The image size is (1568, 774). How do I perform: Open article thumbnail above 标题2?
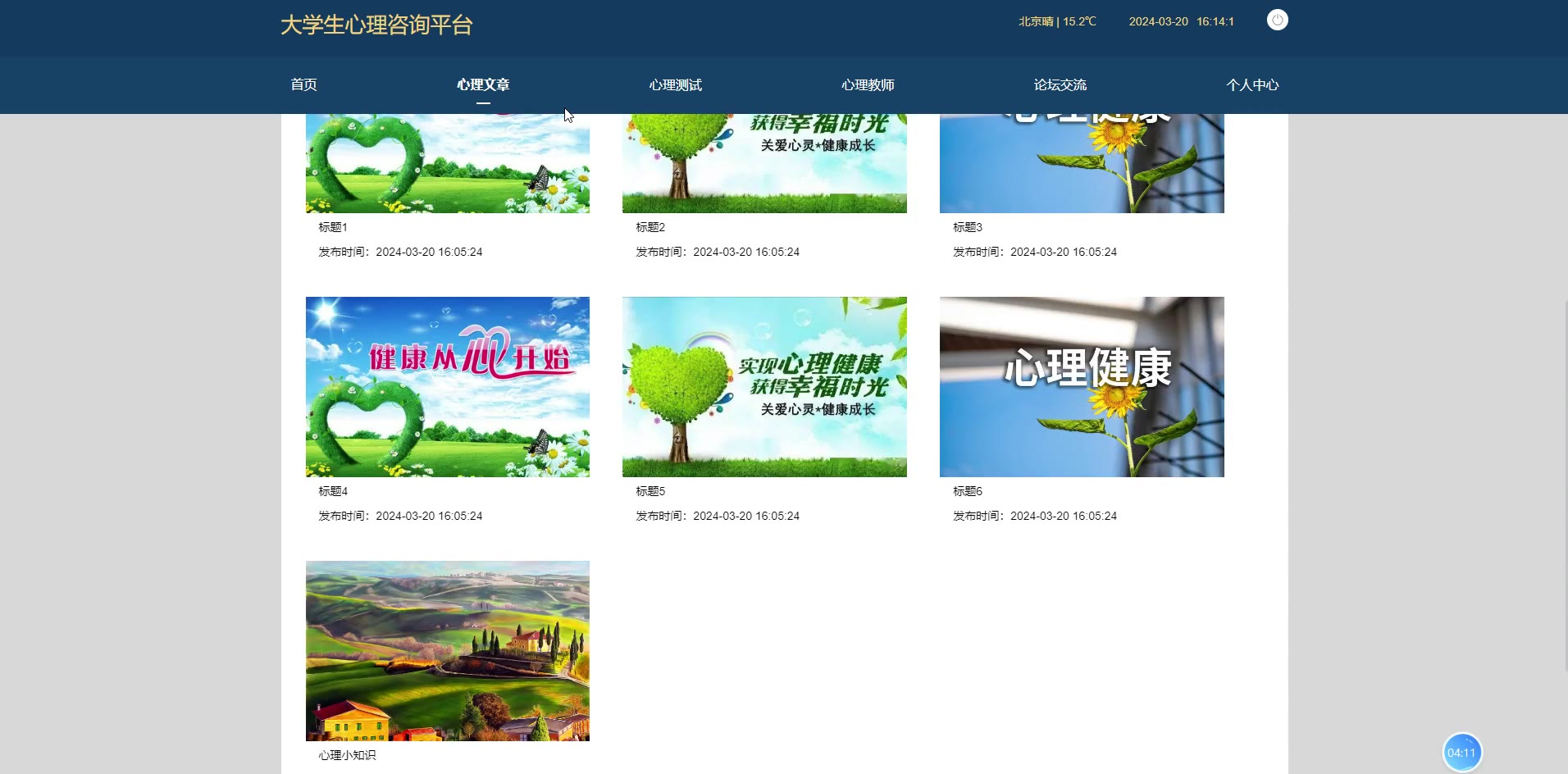pos(764,163)
